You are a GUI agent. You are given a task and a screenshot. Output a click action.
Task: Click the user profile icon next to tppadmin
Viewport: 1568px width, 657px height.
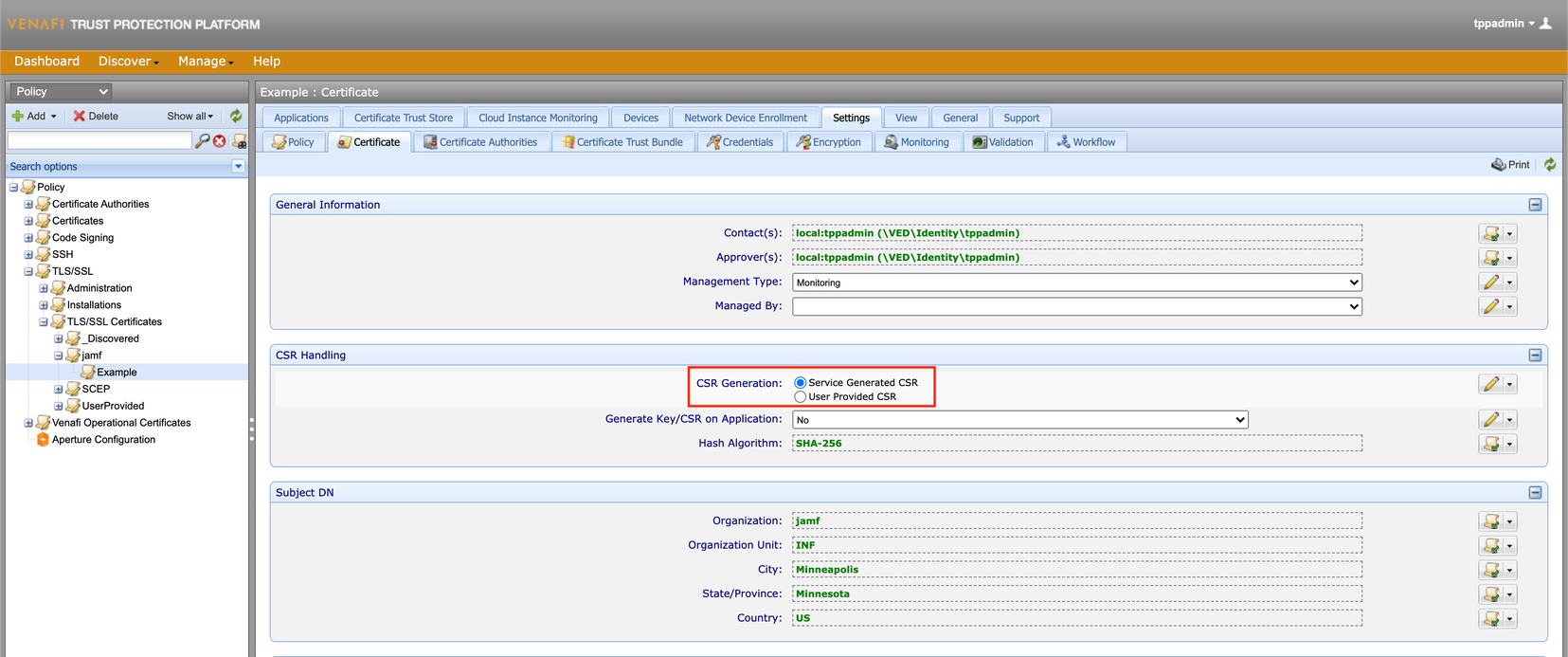(1545, 24)
